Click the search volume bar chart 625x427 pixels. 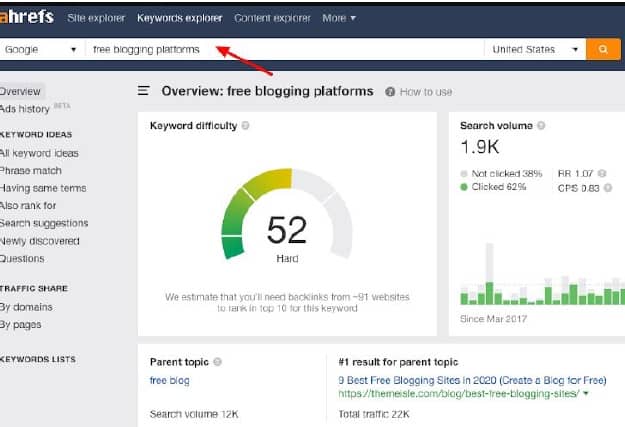click(542, 274)
